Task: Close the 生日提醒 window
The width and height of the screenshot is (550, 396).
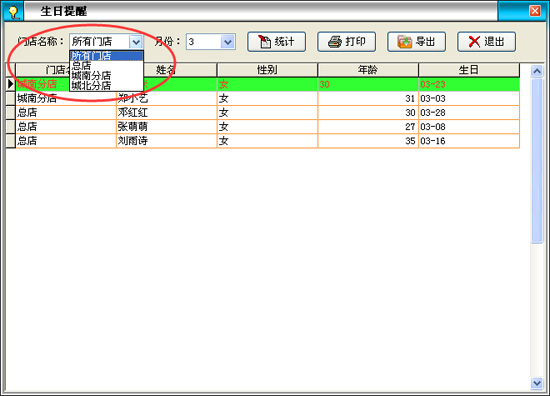Action: 535,11
